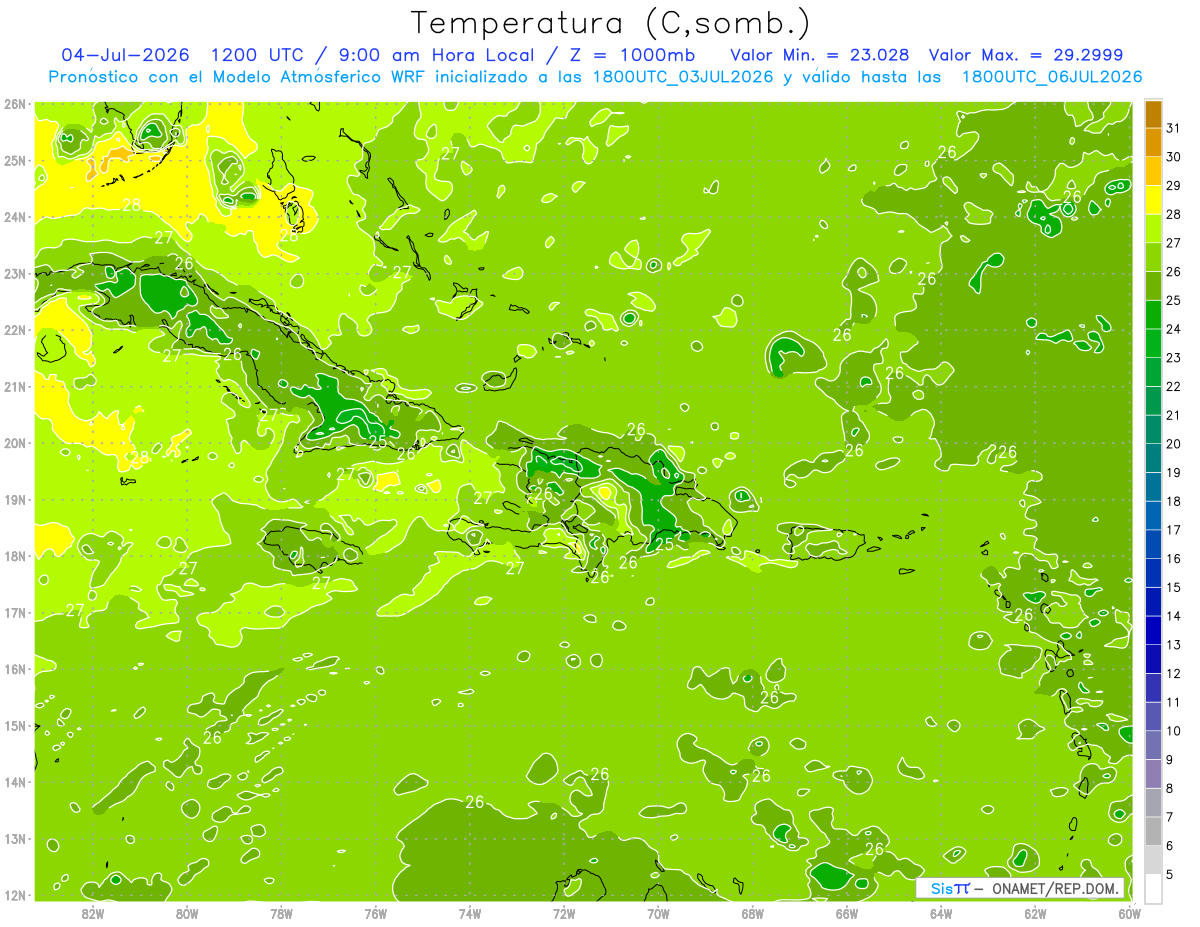The image size is (1200, 927).
Task: Click the "66W" longitude axis label
Action: 847,912
